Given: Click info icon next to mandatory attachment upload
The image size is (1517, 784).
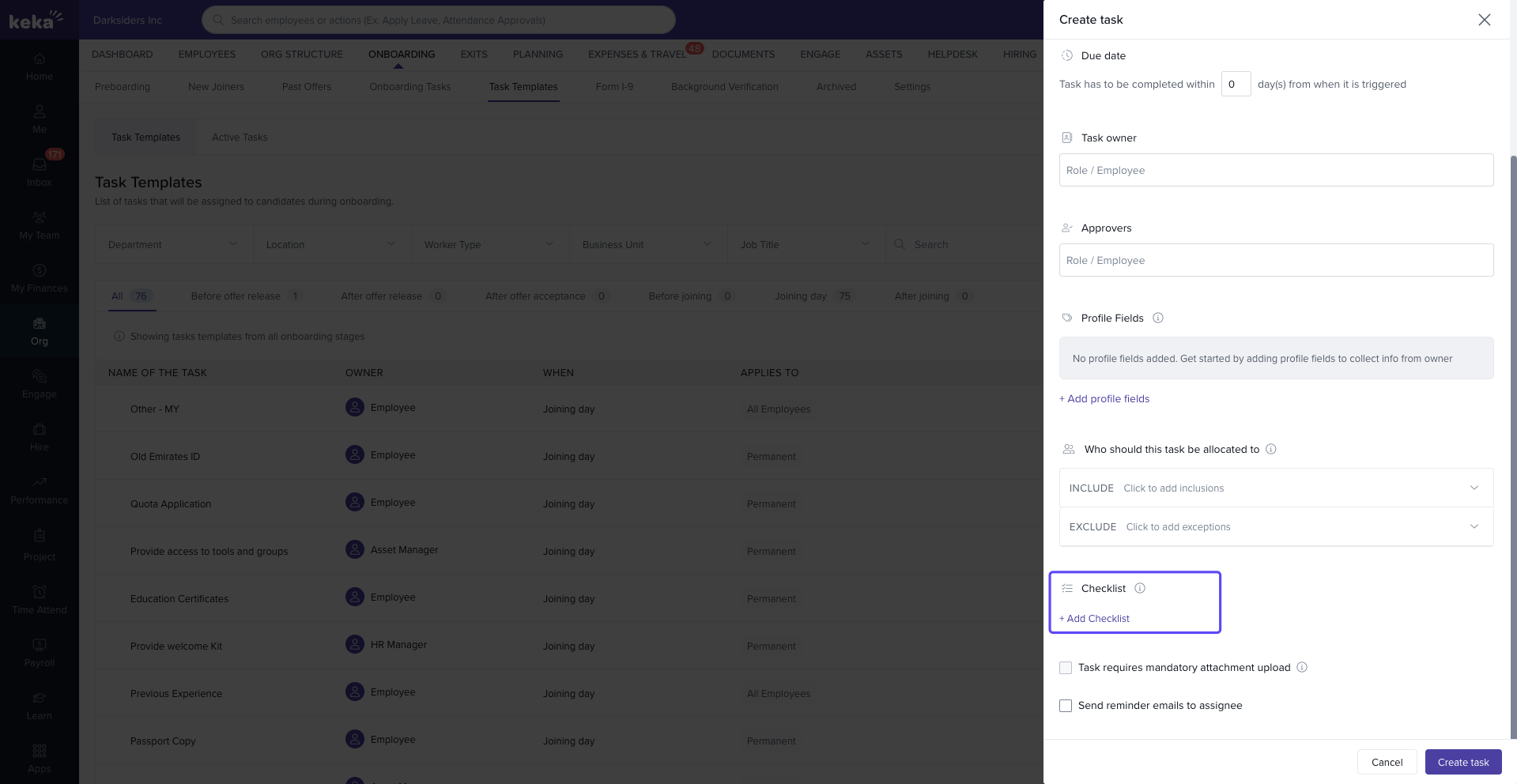Looking at the screenshot, I should click(1301, 667).
